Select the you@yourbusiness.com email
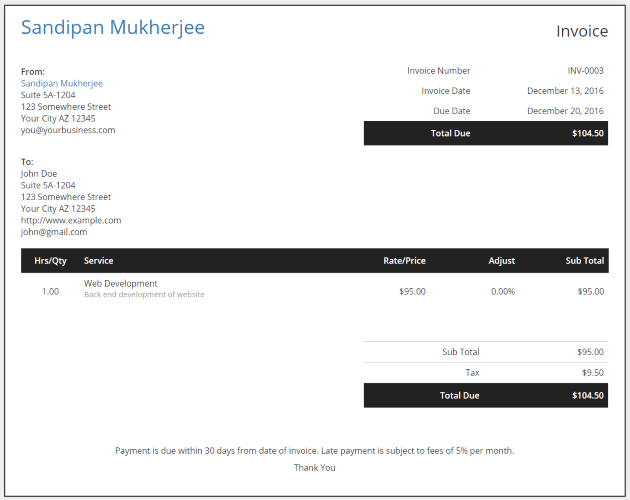Screen dimensions: 630x500 (x=68, y=130)
